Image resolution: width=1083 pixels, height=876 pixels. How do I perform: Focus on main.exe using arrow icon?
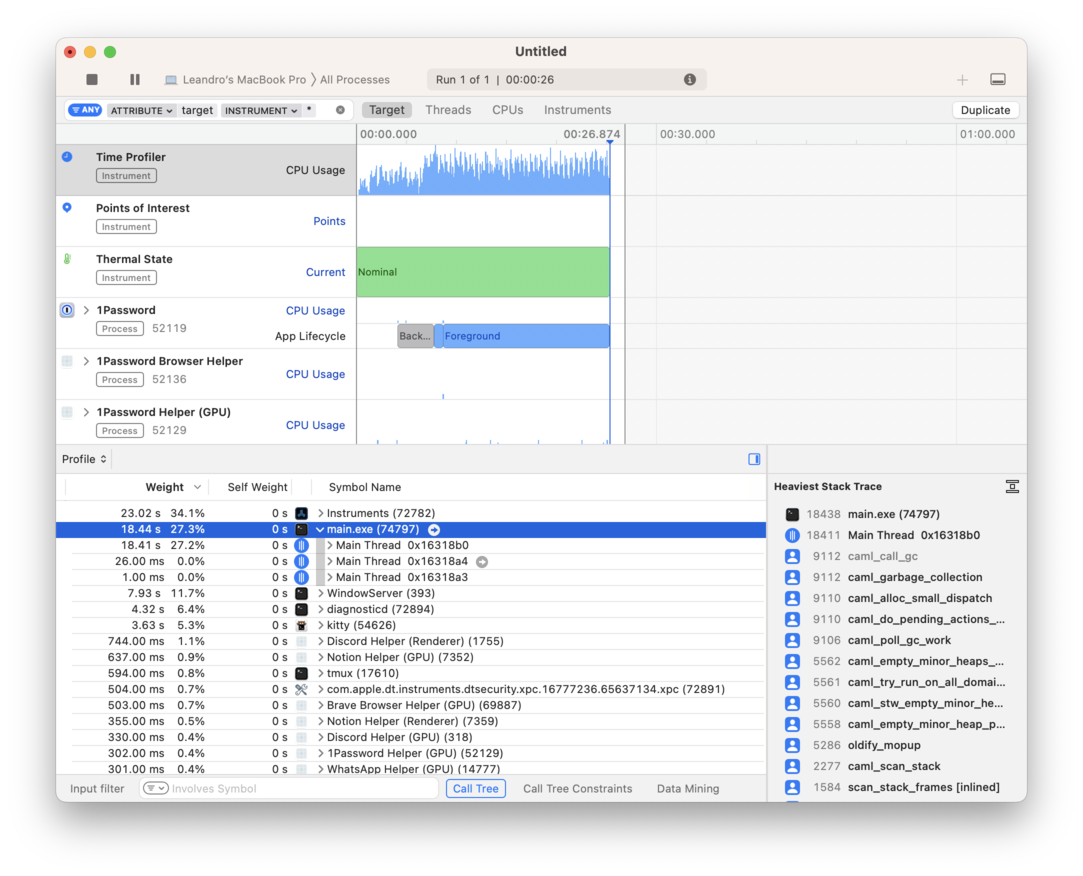[x=434, y=530]
